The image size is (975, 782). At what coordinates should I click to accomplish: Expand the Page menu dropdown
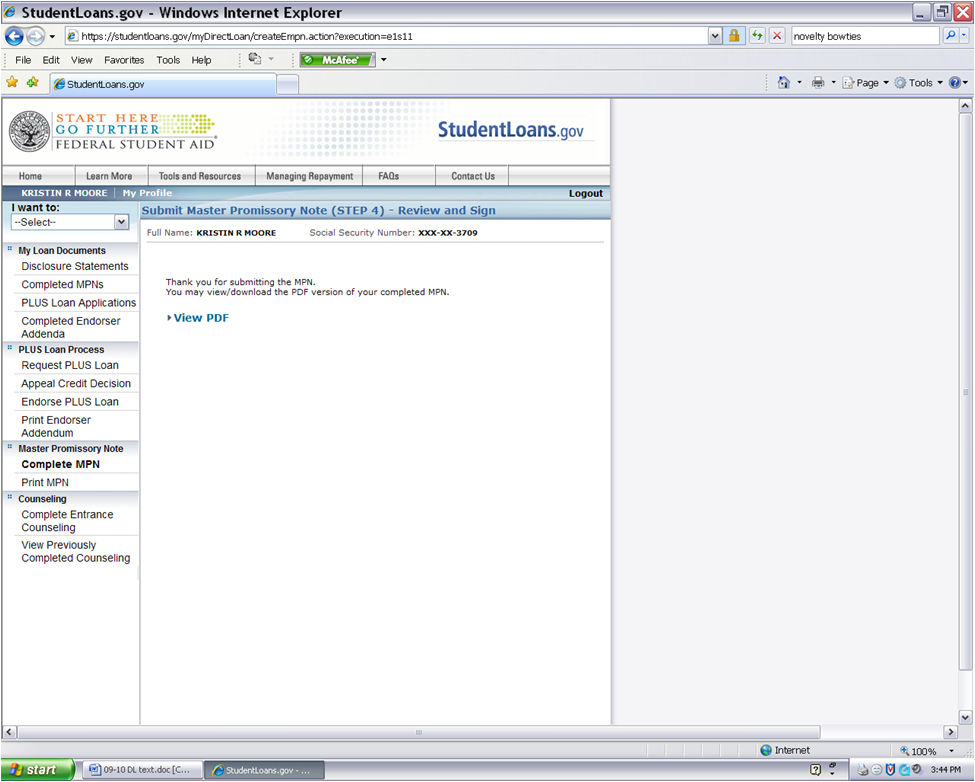coord(866,83)
